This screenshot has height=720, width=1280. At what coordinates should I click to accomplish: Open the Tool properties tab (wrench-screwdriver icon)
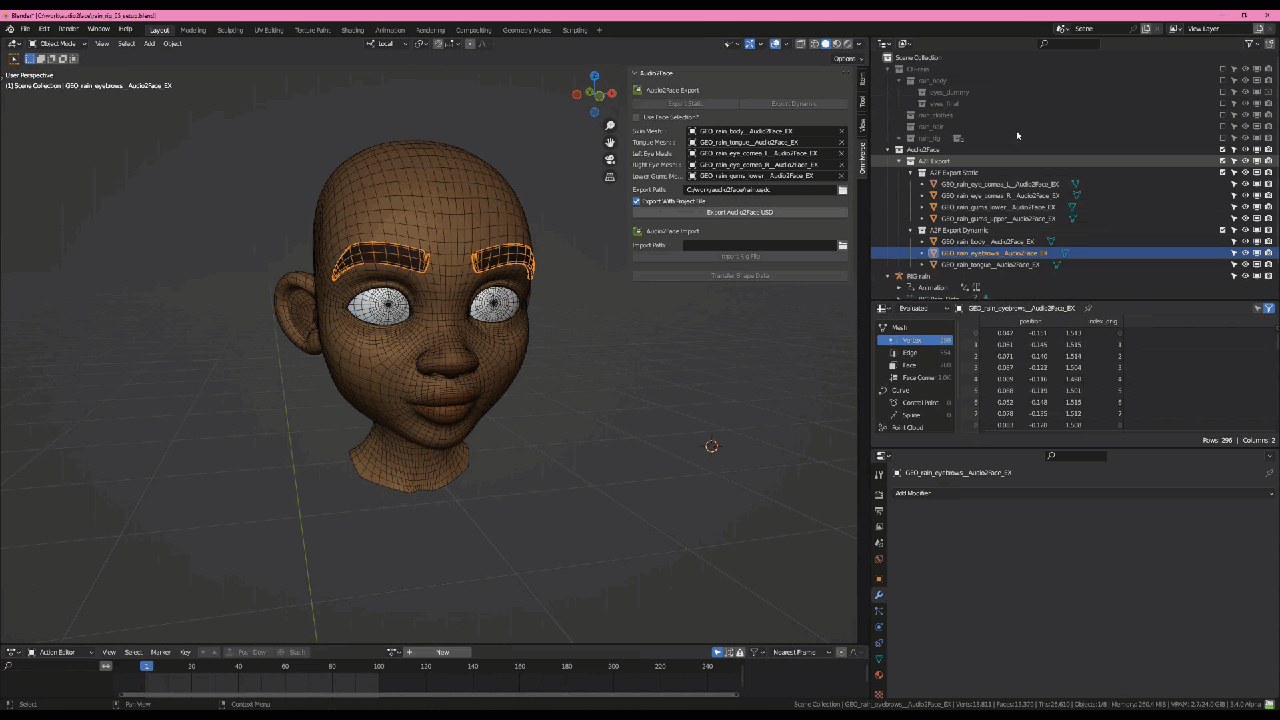tap(879, 475)
